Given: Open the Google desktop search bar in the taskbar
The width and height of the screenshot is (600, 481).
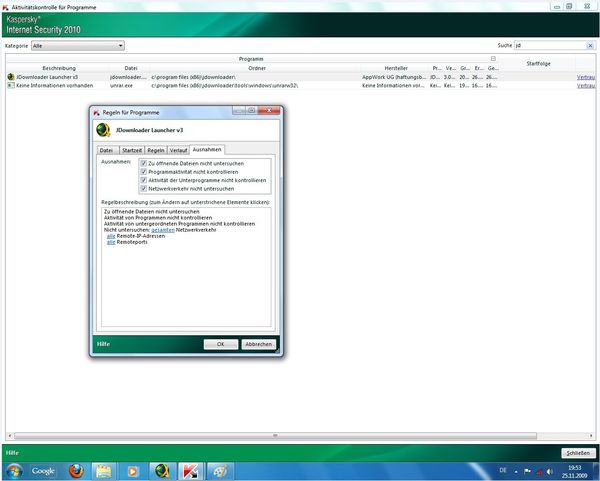Looking at the screenshot, I should pos(43,471).
